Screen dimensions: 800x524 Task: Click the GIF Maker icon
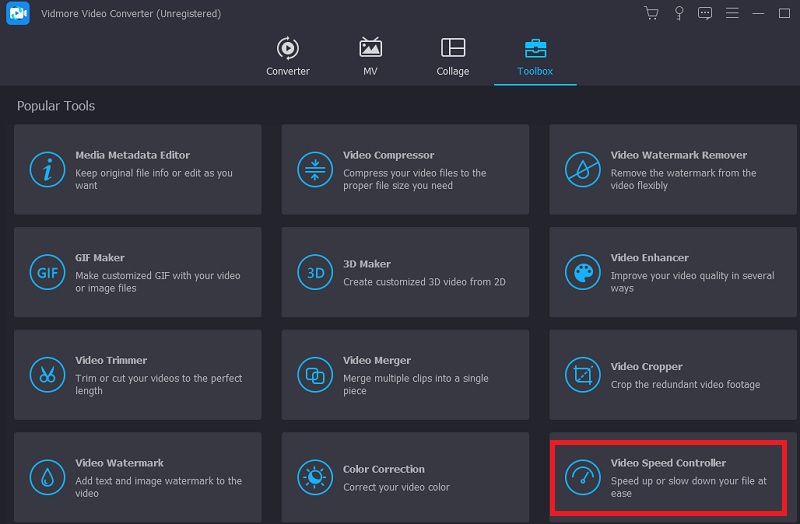coord(47,272)
